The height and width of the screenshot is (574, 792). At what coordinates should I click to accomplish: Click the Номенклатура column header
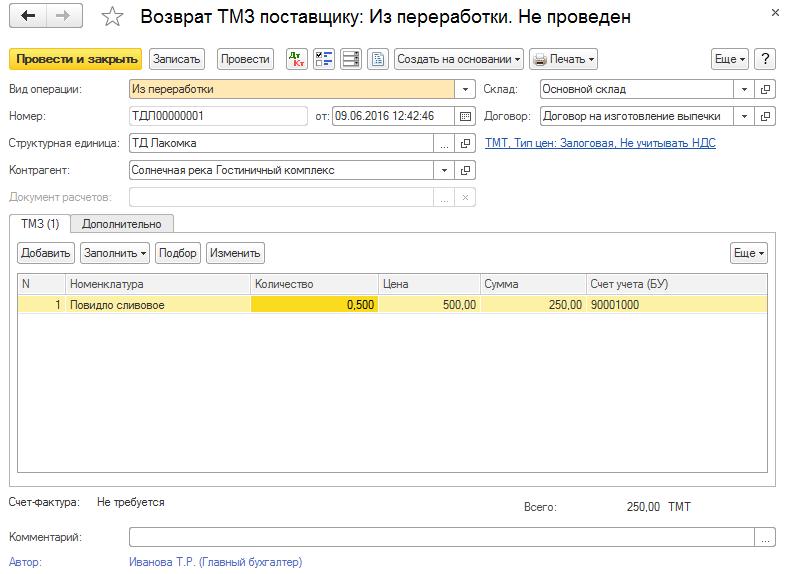tap(158, 284)
